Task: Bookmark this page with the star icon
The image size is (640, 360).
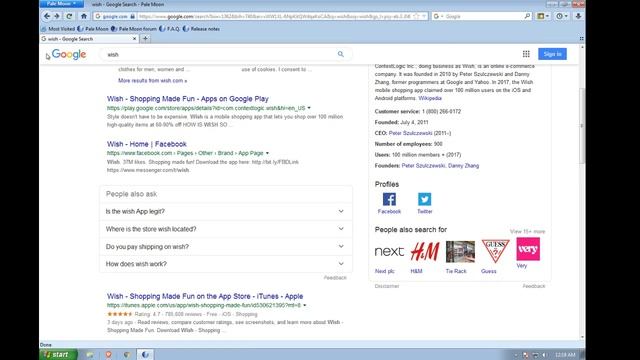Action: click(416, 16)
